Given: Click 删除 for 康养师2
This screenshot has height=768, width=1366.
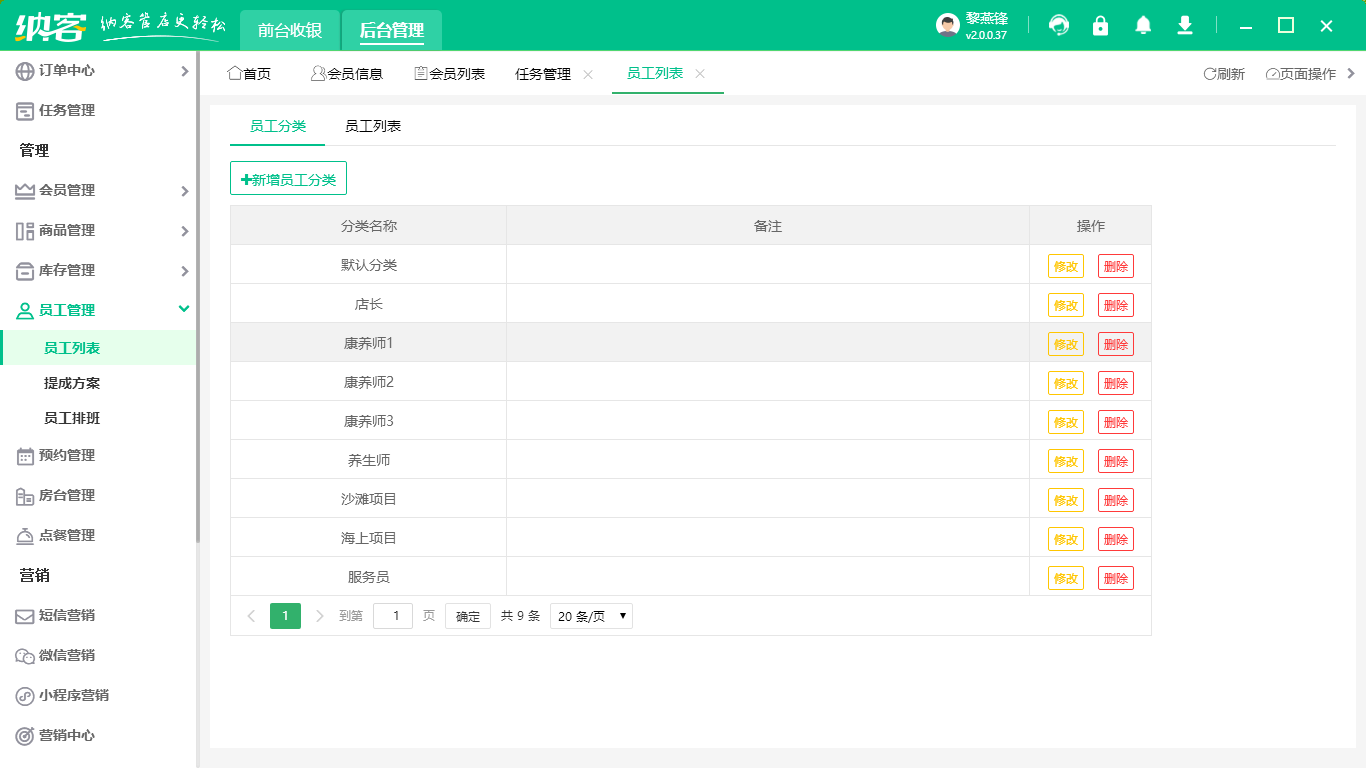Looking at the screenshot, I should pyautogui.click(x=1116, y=383).
